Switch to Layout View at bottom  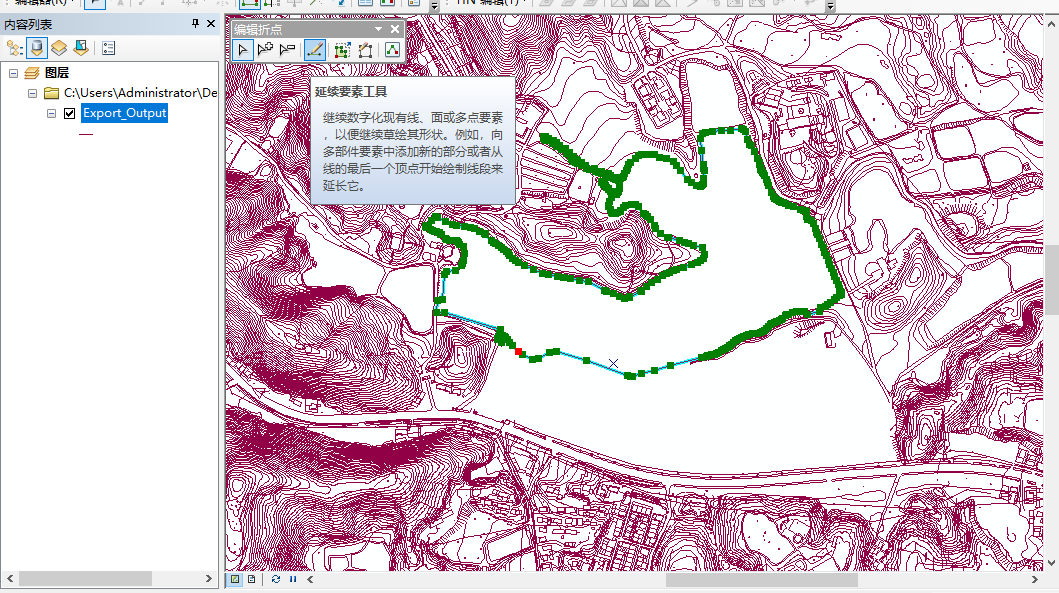[251, 579]
